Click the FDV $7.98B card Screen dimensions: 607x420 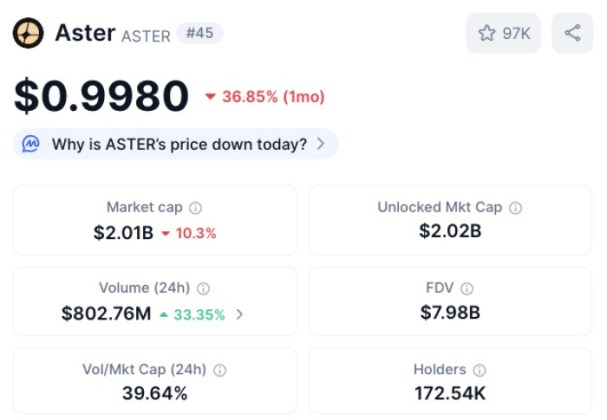[450, 301]
